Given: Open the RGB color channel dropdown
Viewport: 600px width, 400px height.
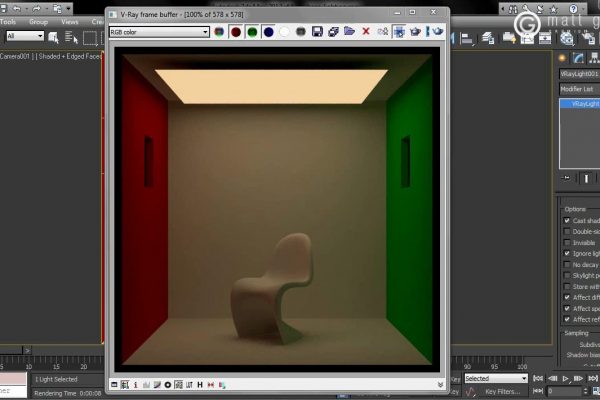Looking at the screenshot, I should point(159,32).
